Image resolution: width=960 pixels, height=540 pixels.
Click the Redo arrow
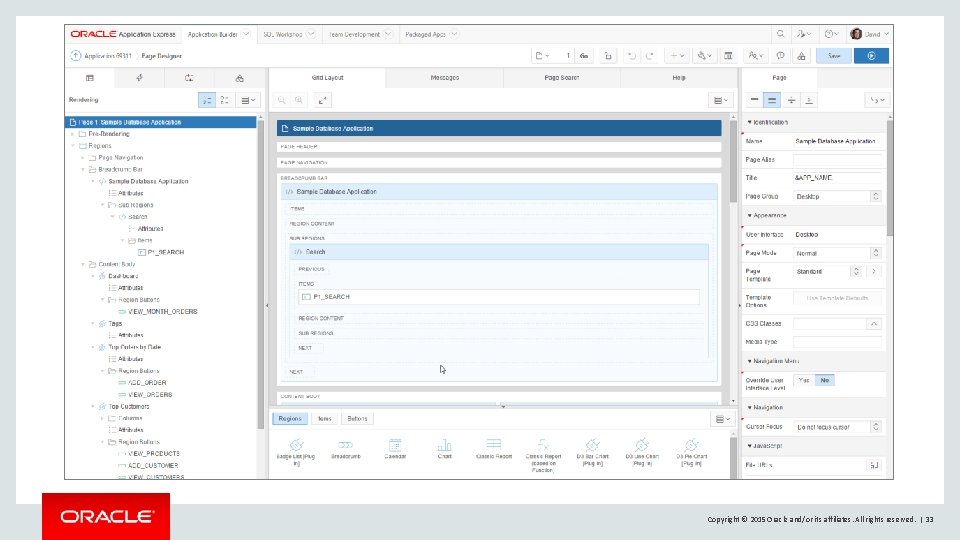pos(650,56)
